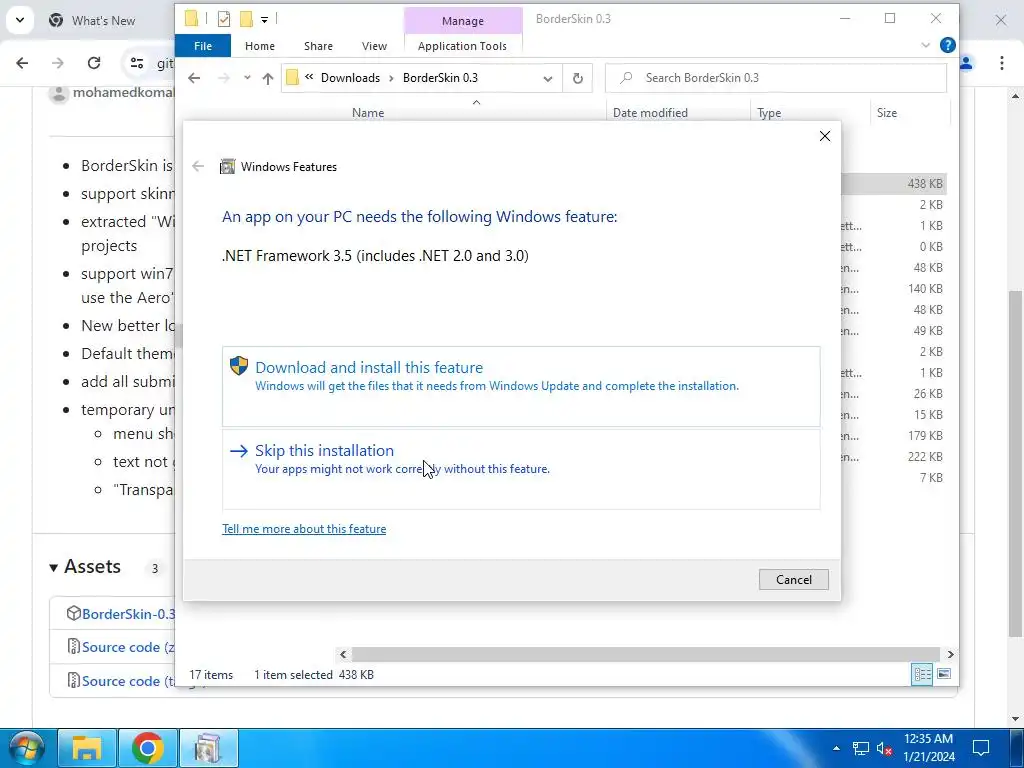The height and width of the screenshot is (768, 1024).
Task: Open the View ribbon tab
Action: tap(374, 46)
